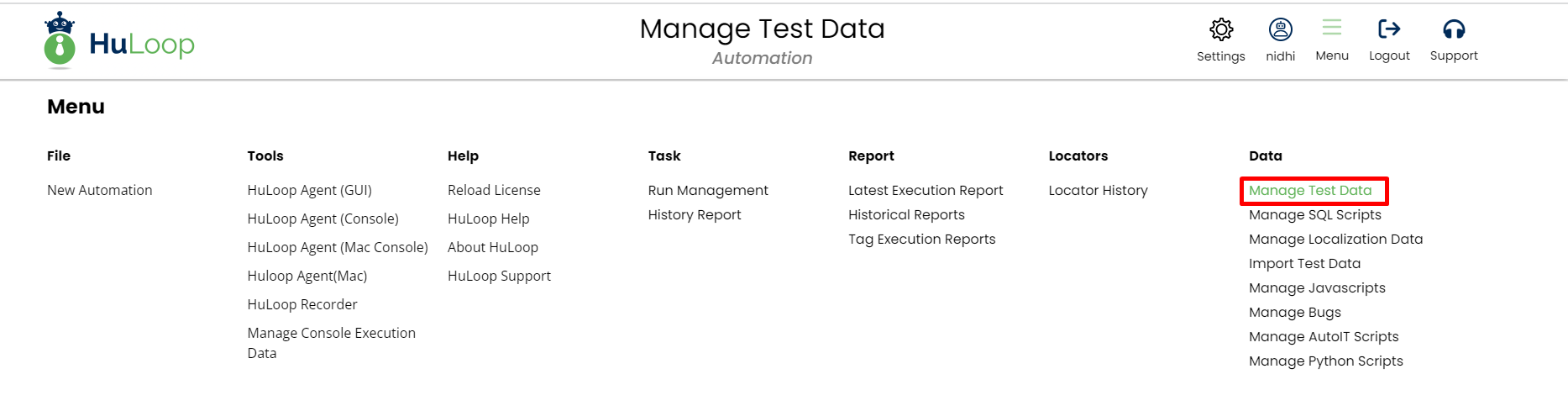Open the nidhi user profile icon
Screen dimensions: 1568x411
point(1280,30)
